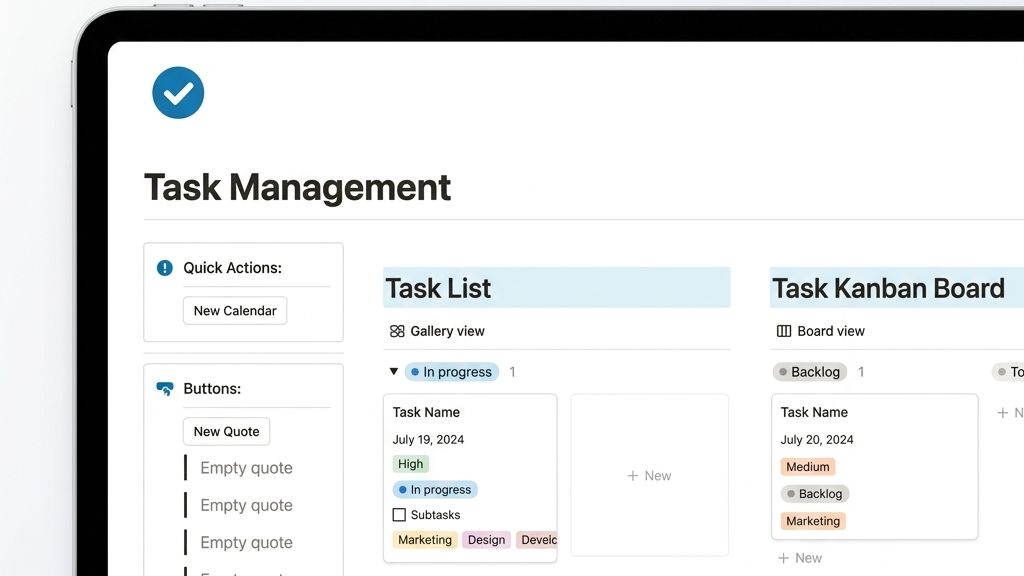Add new card with the gallery New button

649,475
